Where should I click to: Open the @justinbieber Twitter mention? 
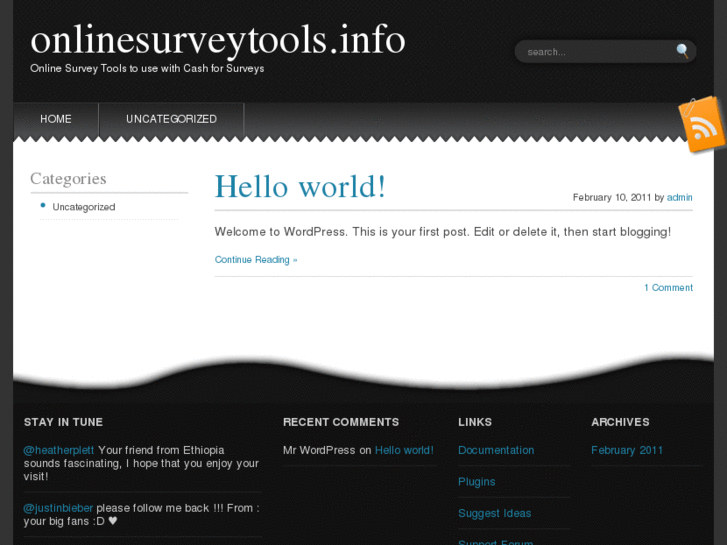[x=58, y=508]
